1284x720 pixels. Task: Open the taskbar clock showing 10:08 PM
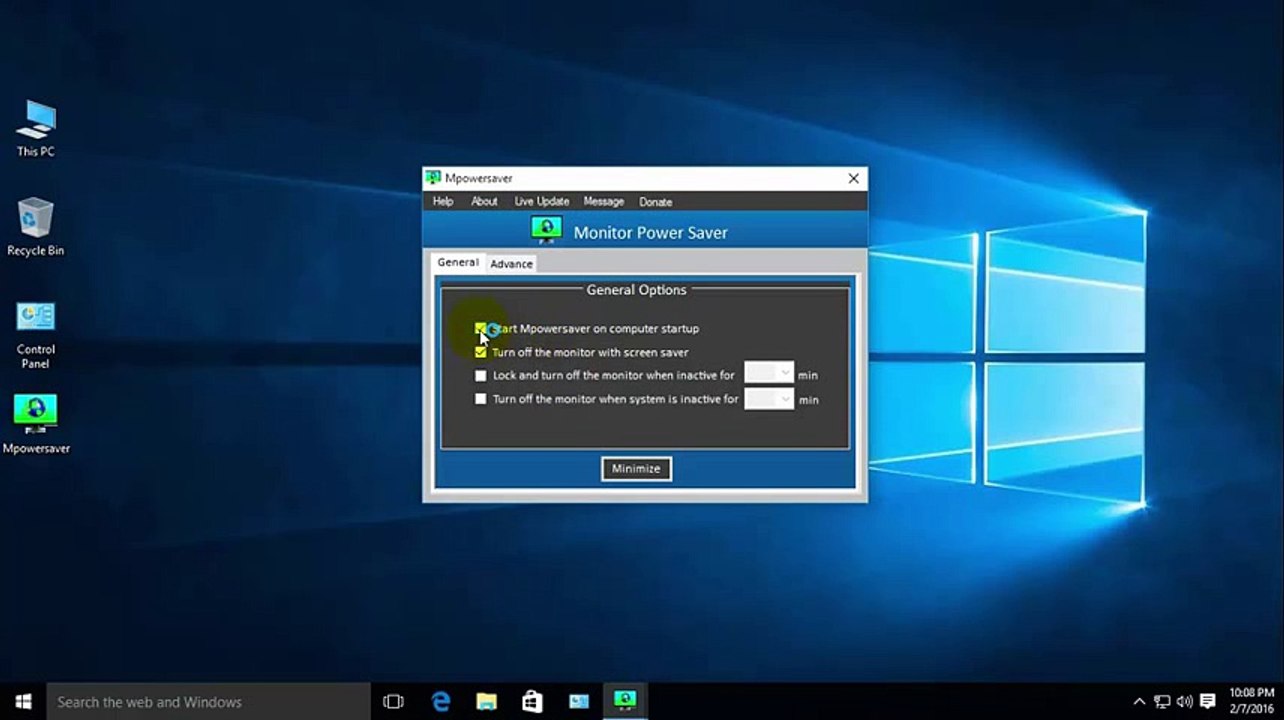click(x=1251, y=701)
